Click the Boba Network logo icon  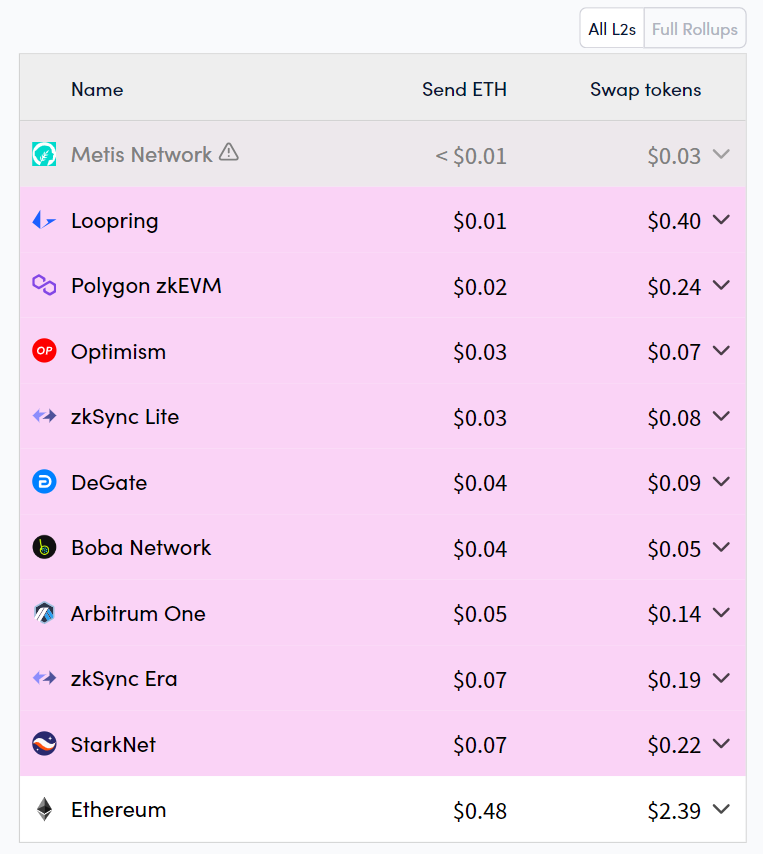tap(44, 548)
